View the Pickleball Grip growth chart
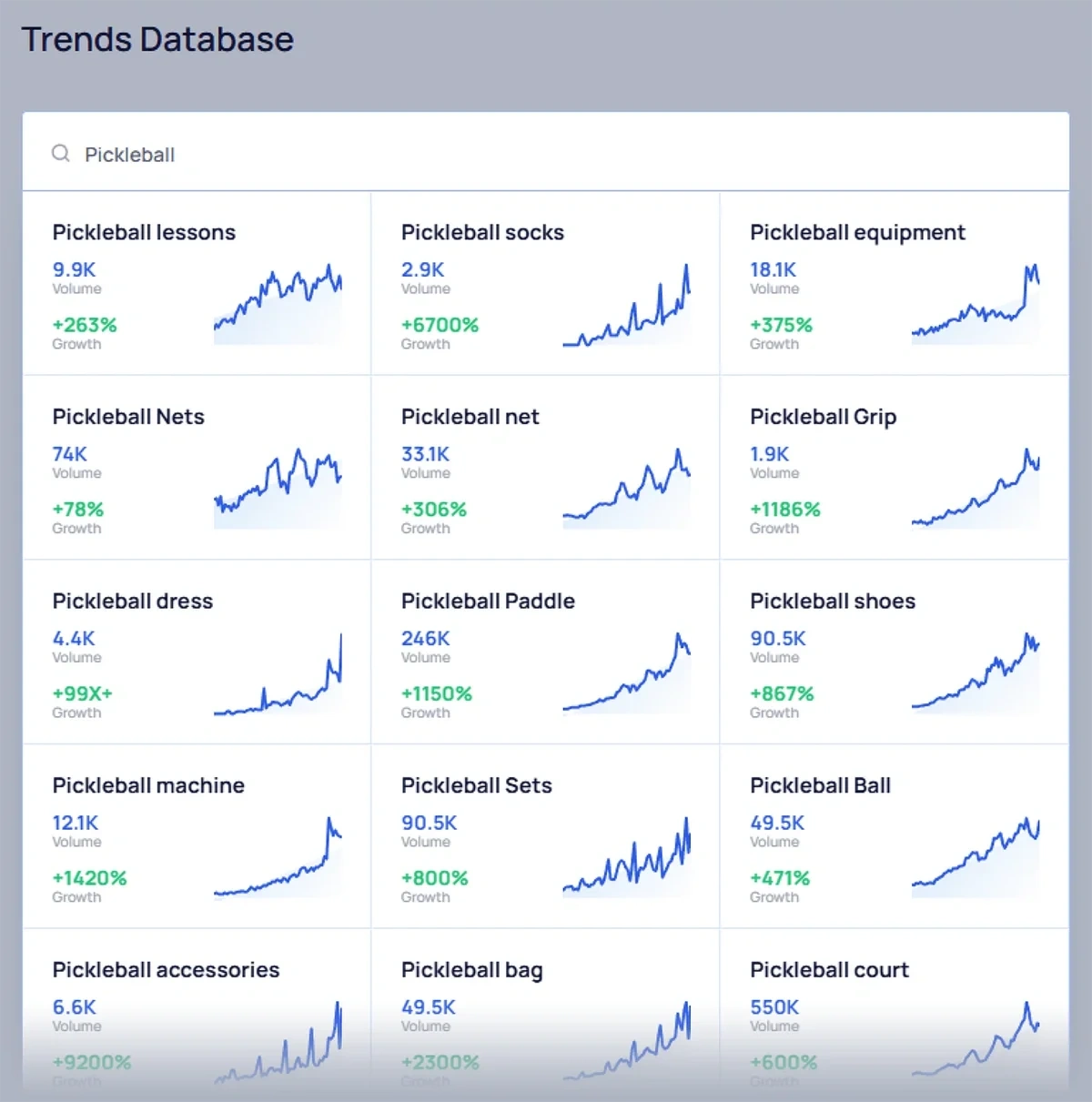 pyautogui.click(x=975, y=490)
